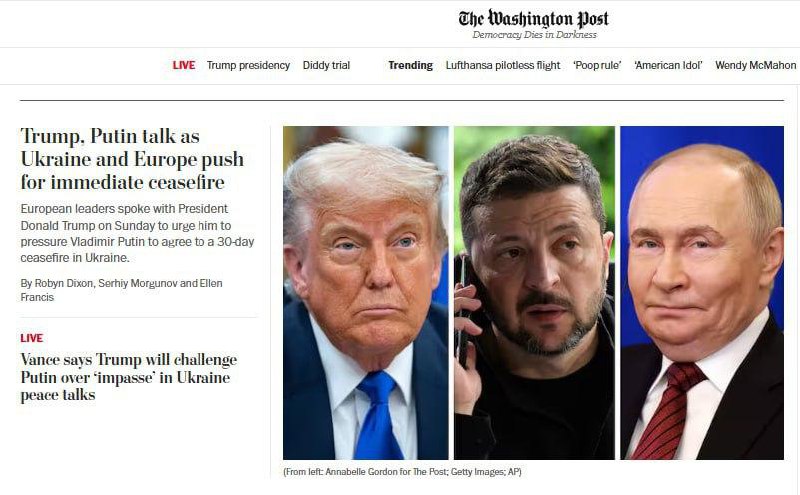Open author Ellen Francis's page
This screenshot has width=800, height=495.
click(121, 290)
